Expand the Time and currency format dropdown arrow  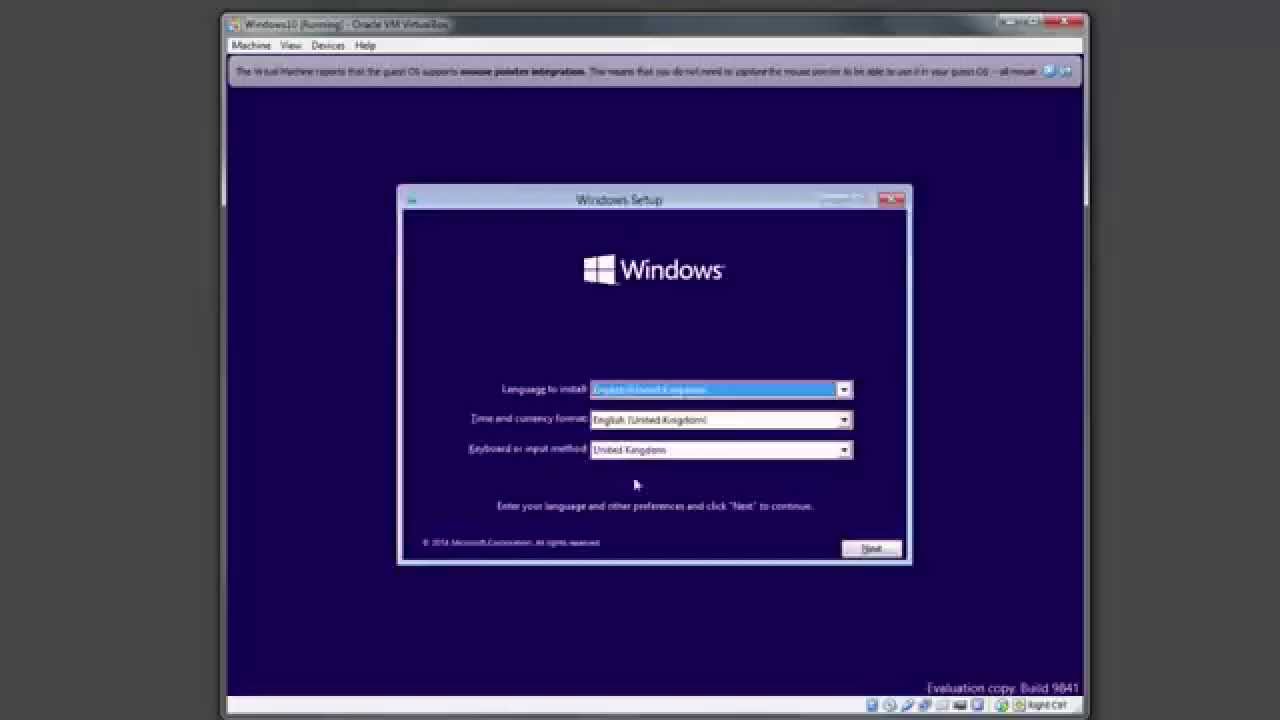coord(844,420)
